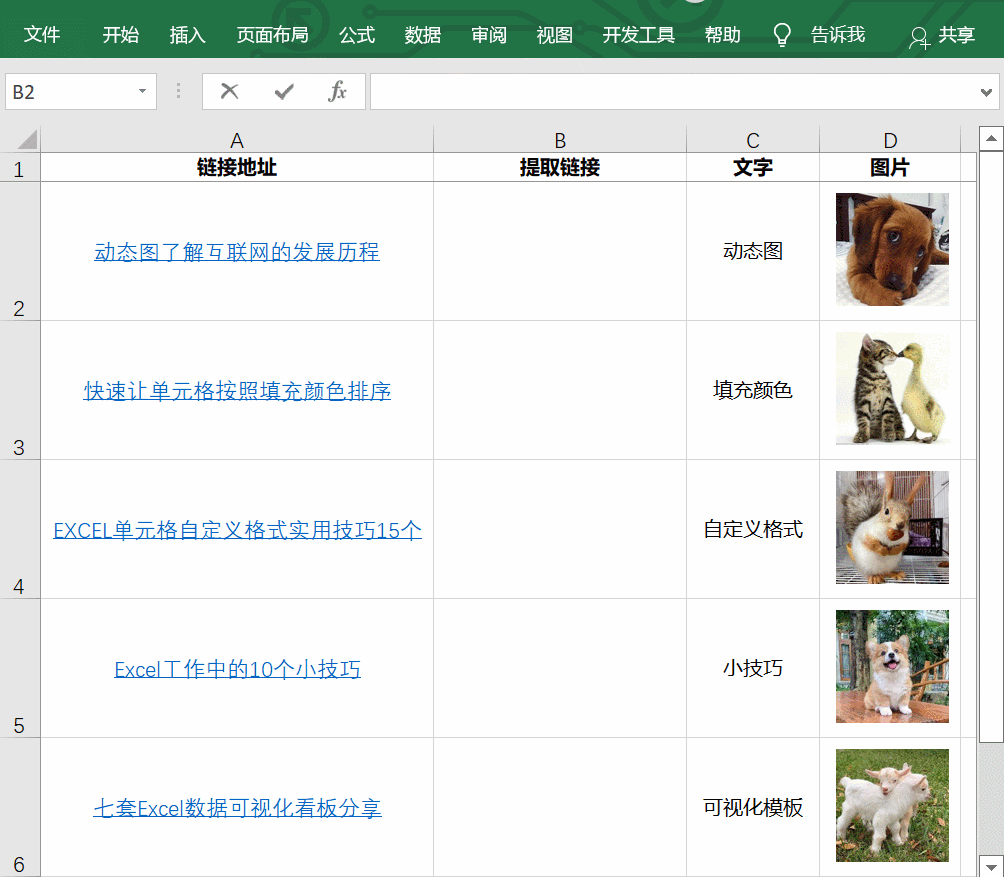Click the Enter checkmark icon on formula bar
The height and width of the screenshot is (877, 1004).
(x=284, y=91)
